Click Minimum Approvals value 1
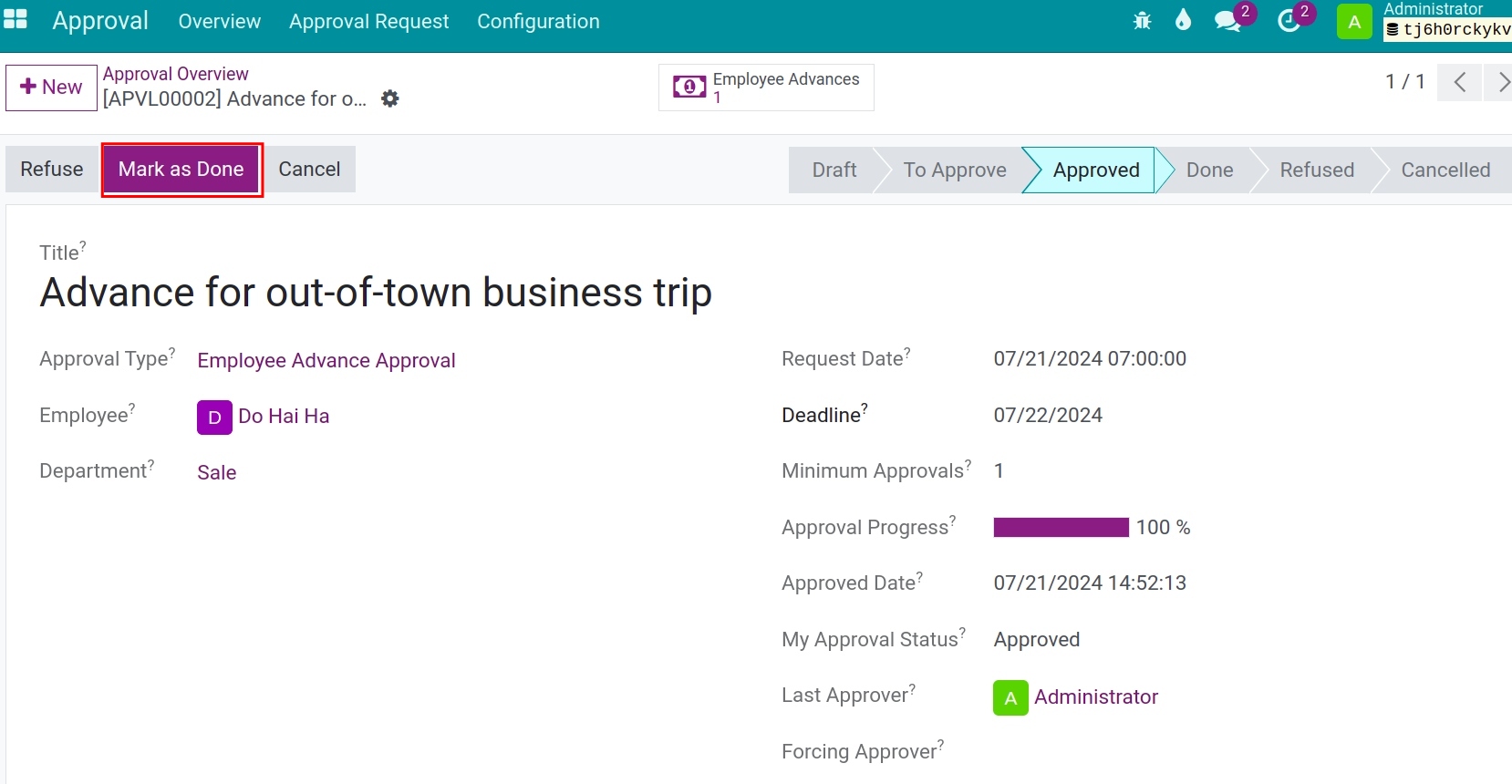 point(999,471)
